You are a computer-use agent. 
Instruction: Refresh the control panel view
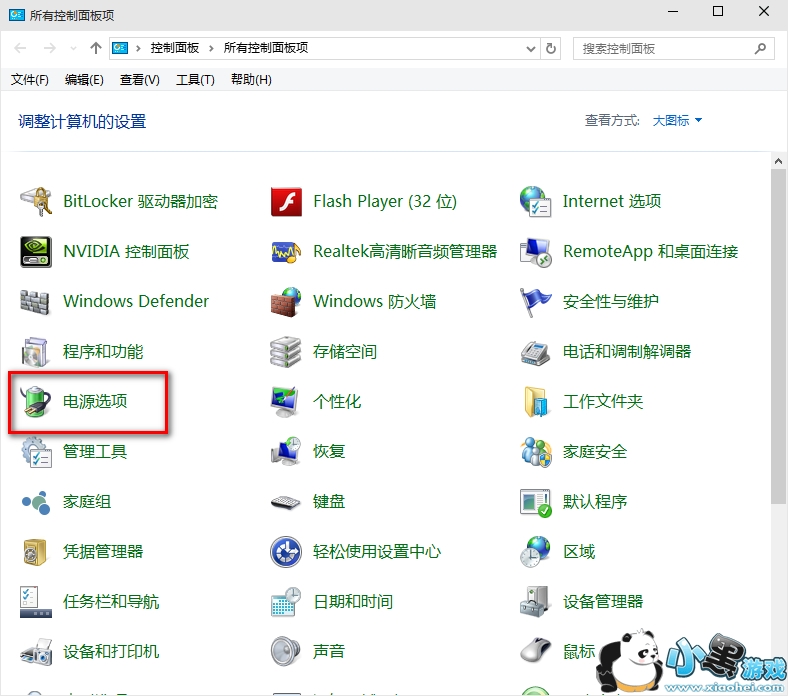point(551,49)
